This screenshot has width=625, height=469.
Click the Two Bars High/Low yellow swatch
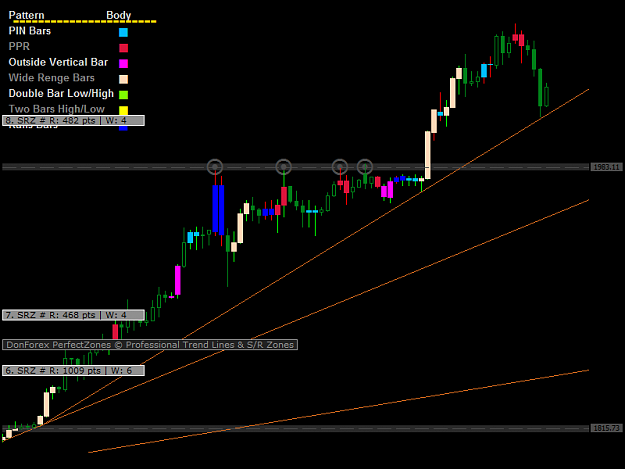(x=123, y=110)
